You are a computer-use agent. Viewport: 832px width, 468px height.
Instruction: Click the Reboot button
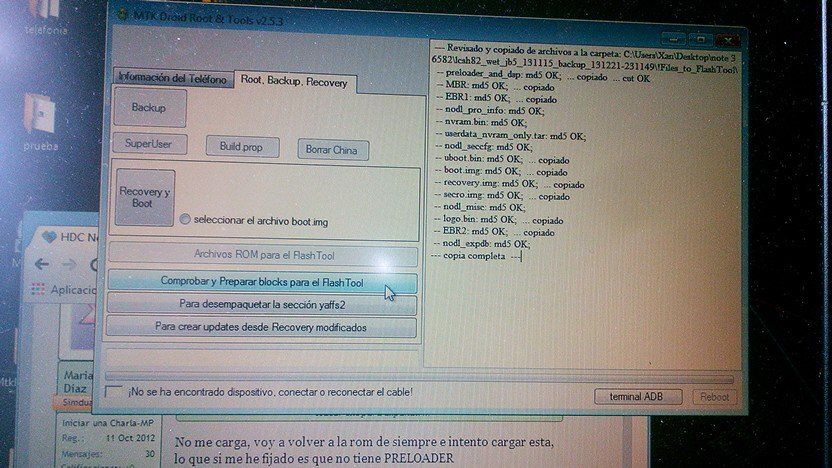[x=714, y=397]
